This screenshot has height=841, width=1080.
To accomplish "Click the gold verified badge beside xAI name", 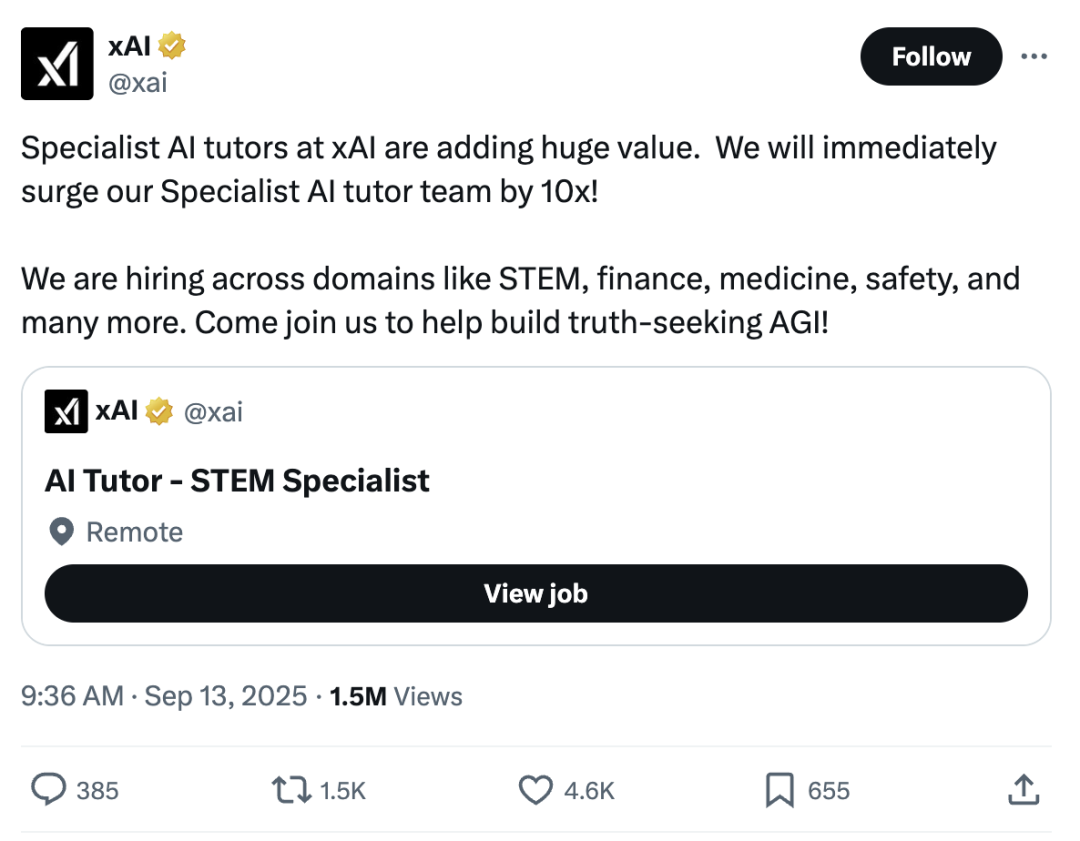I will pyautogui.click(x=173, y=45).
